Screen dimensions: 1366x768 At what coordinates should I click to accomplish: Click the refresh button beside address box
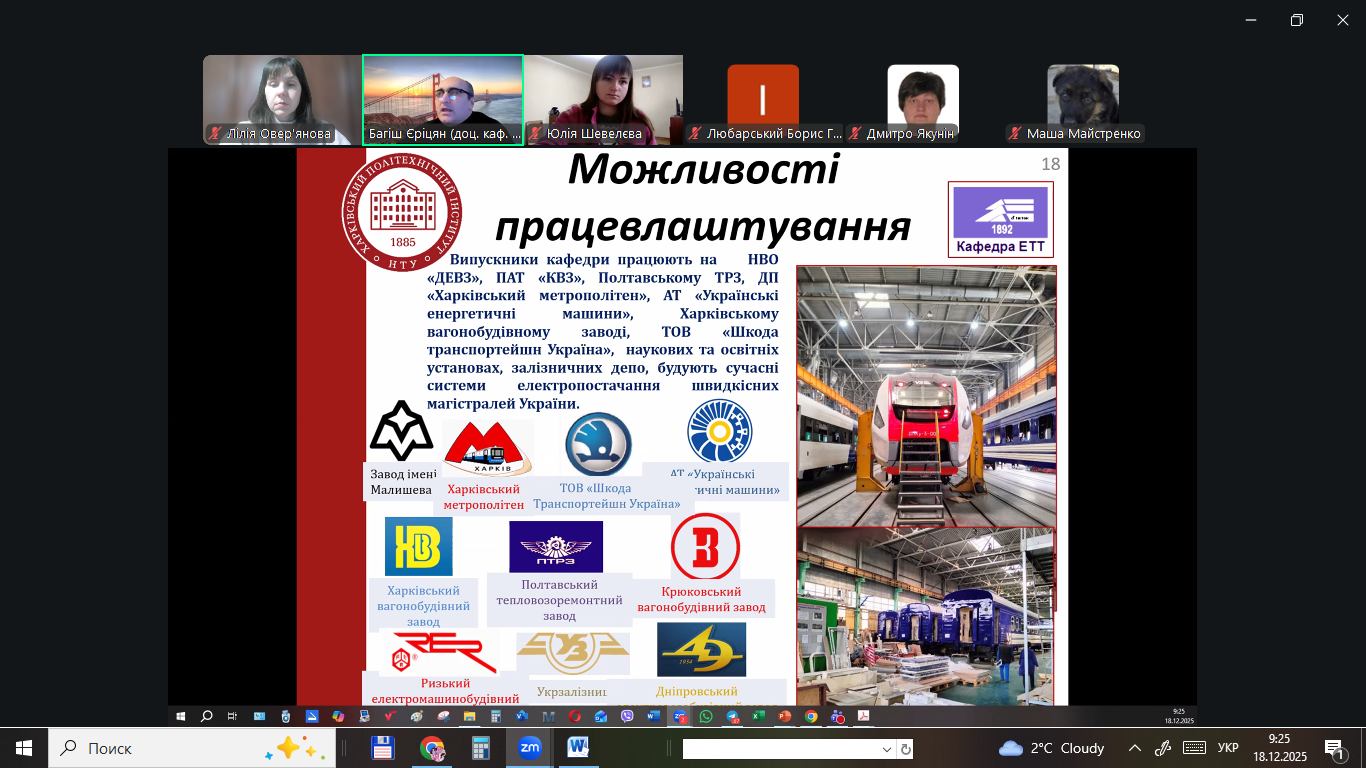[x=905, y=749]
